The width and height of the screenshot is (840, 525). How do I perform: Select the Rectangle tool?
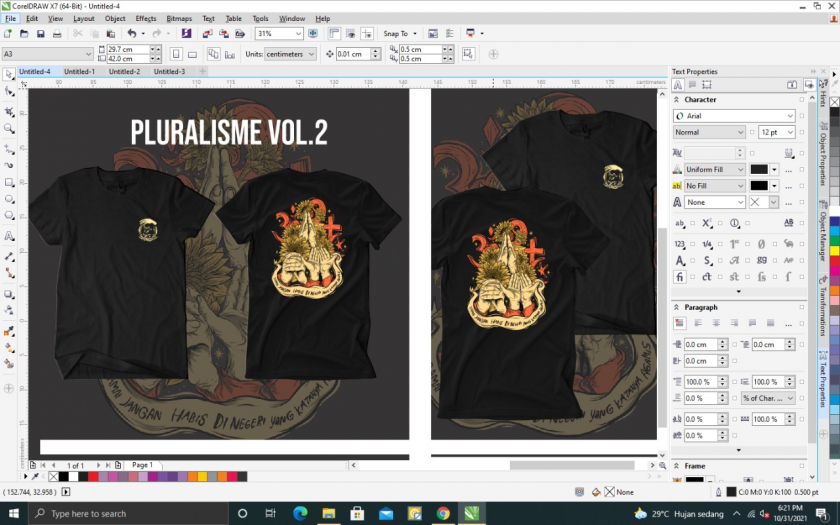(9, 182)
